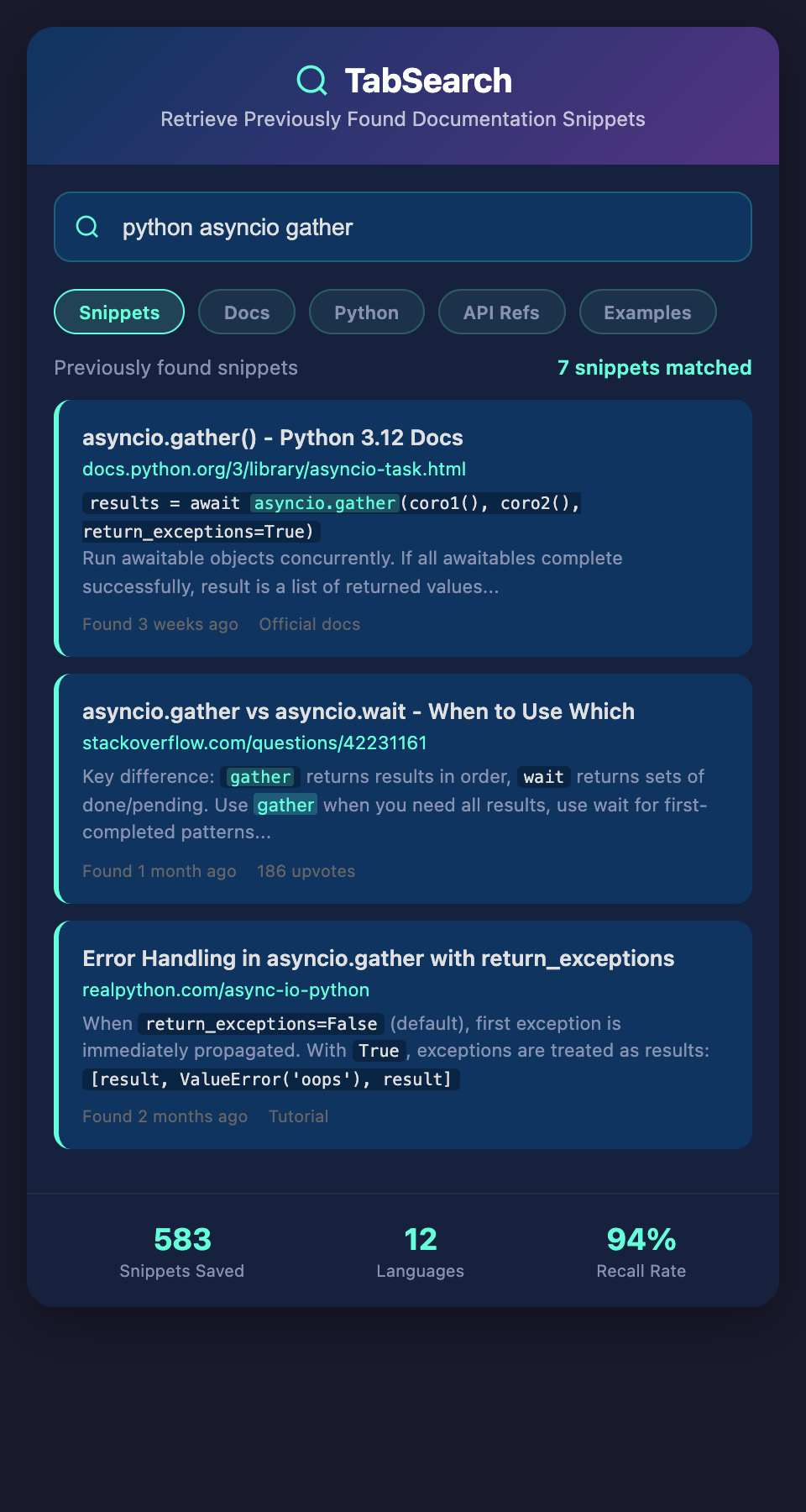Focus the python asyncio gather search field
Screen dimensions: 806x1512
(x=420, y=227)
